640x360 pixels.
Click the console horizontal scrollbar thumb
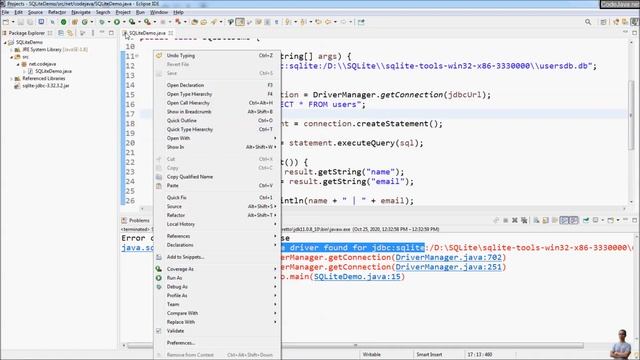355,345
